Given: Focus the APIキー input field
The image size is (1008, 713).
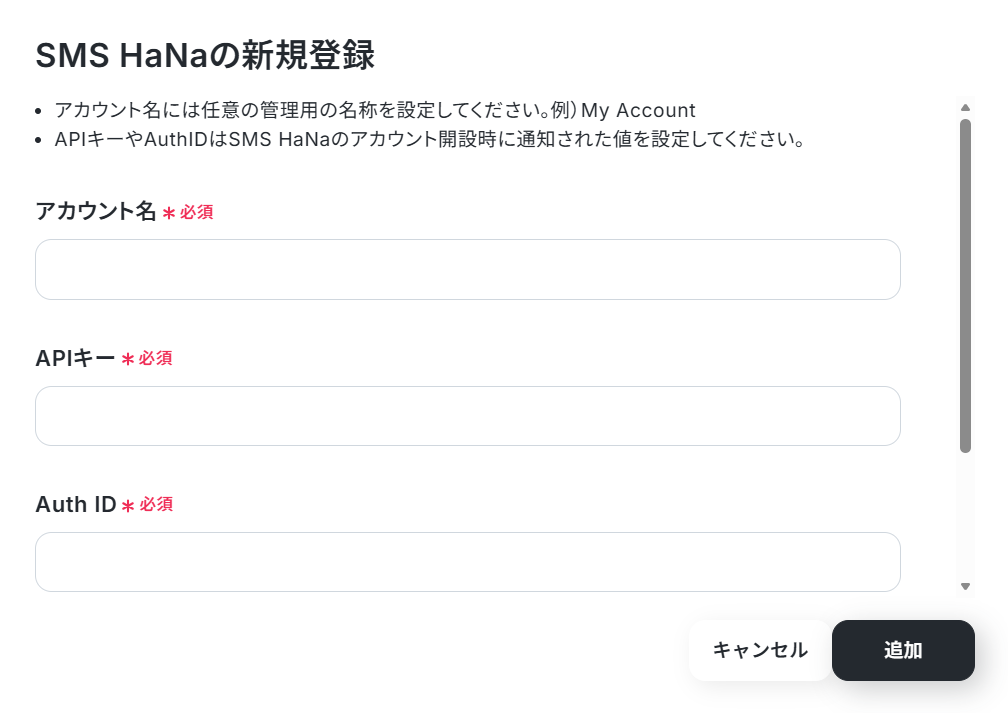Looking at the screenshot, I should click(467, 416).
